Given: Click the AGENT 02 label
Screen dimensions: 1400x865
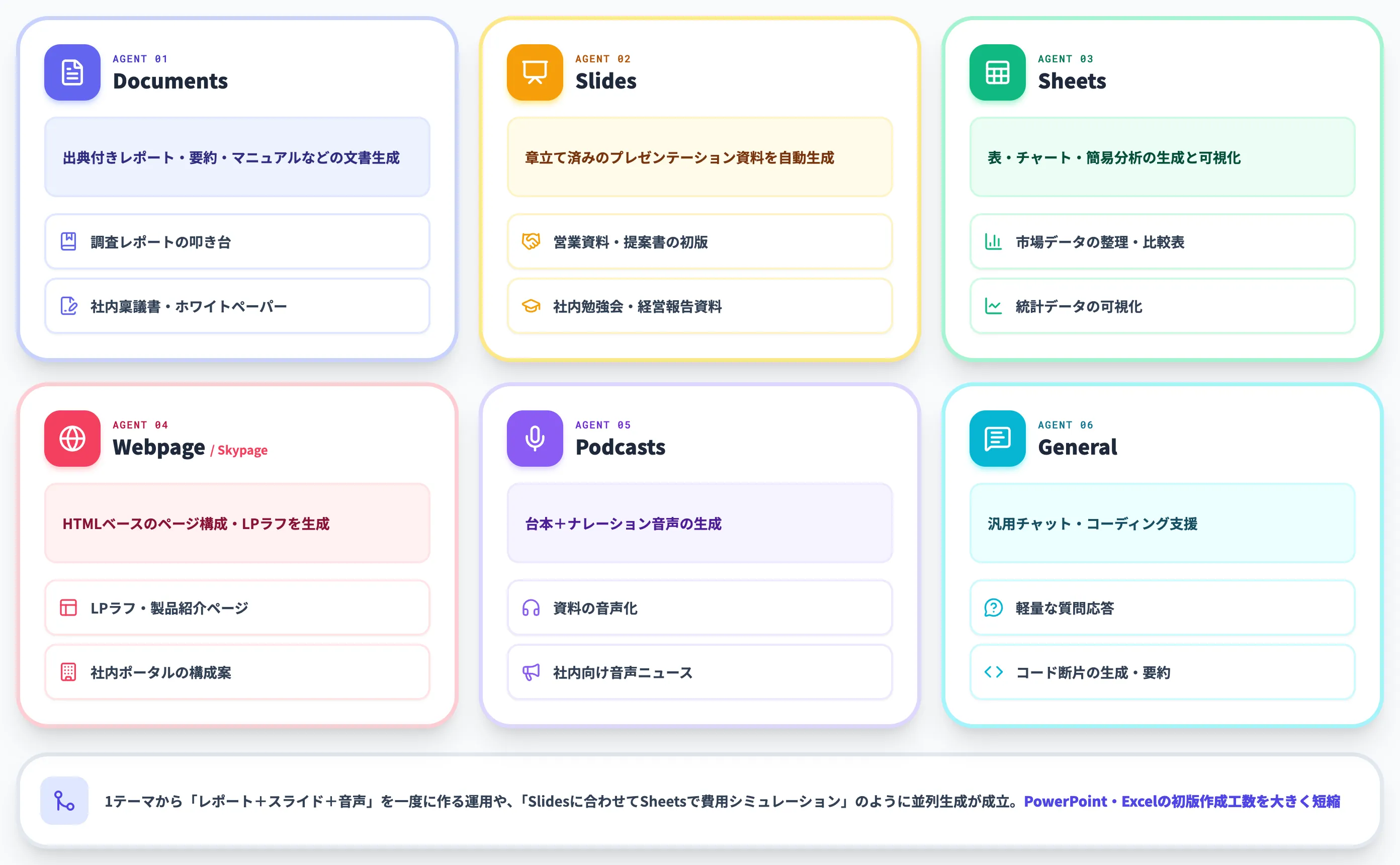Looking at the screenshot, I should (603, 59).
